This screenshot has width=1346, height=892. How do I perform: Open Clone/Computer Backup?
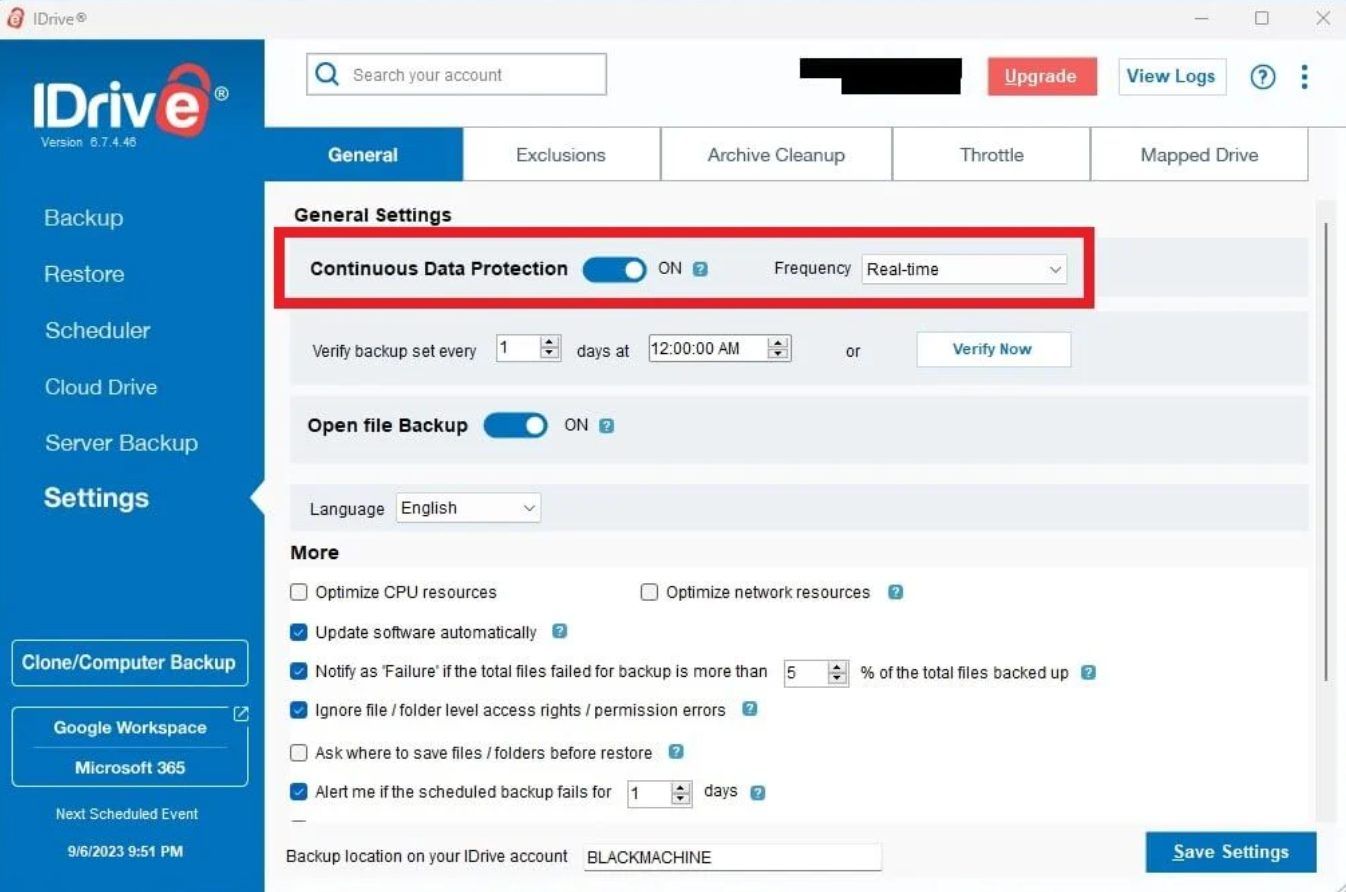pos(129,662)
